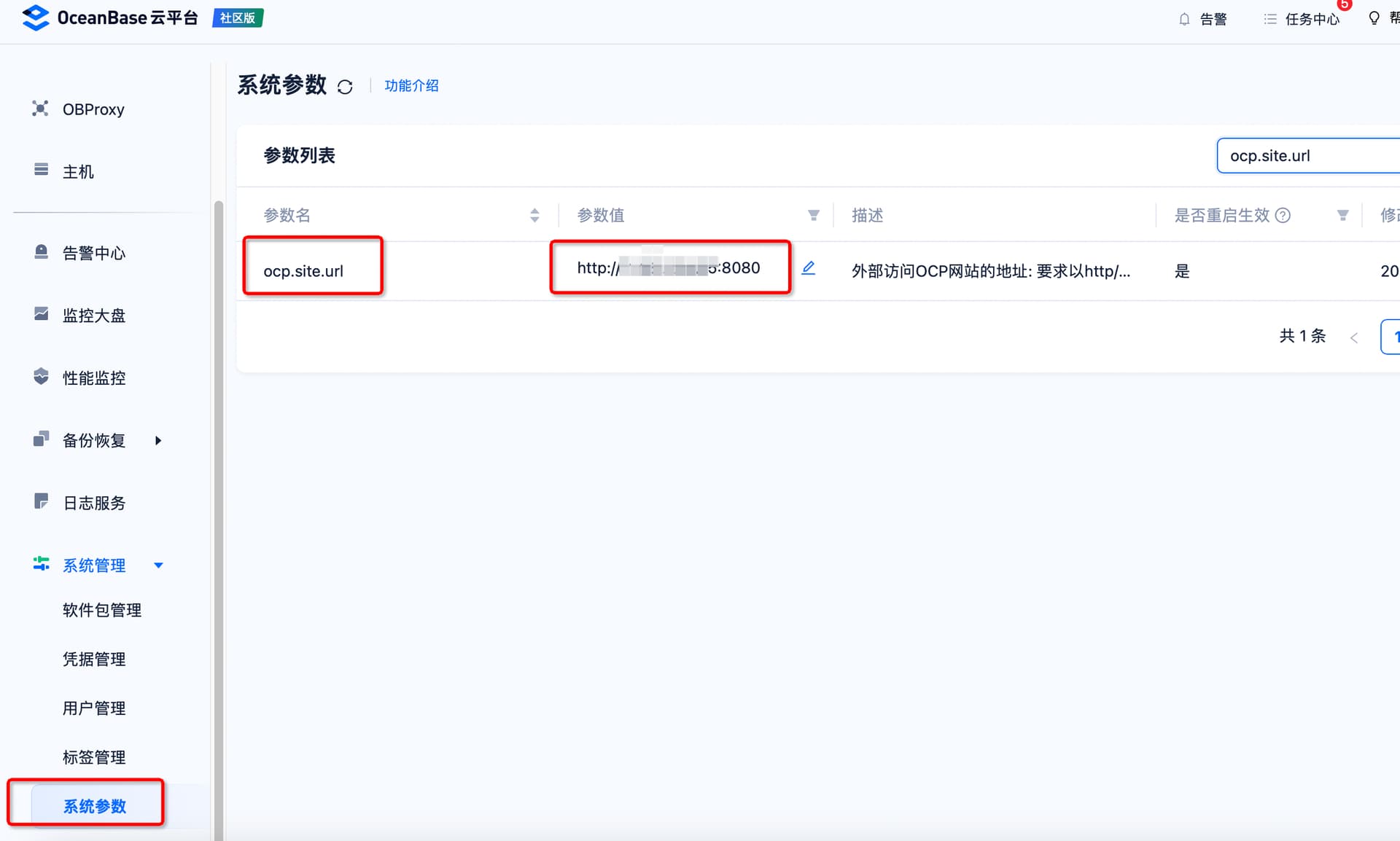Focus the ocp.site.url search field

pyautogui.click(x=1308, y=156)
